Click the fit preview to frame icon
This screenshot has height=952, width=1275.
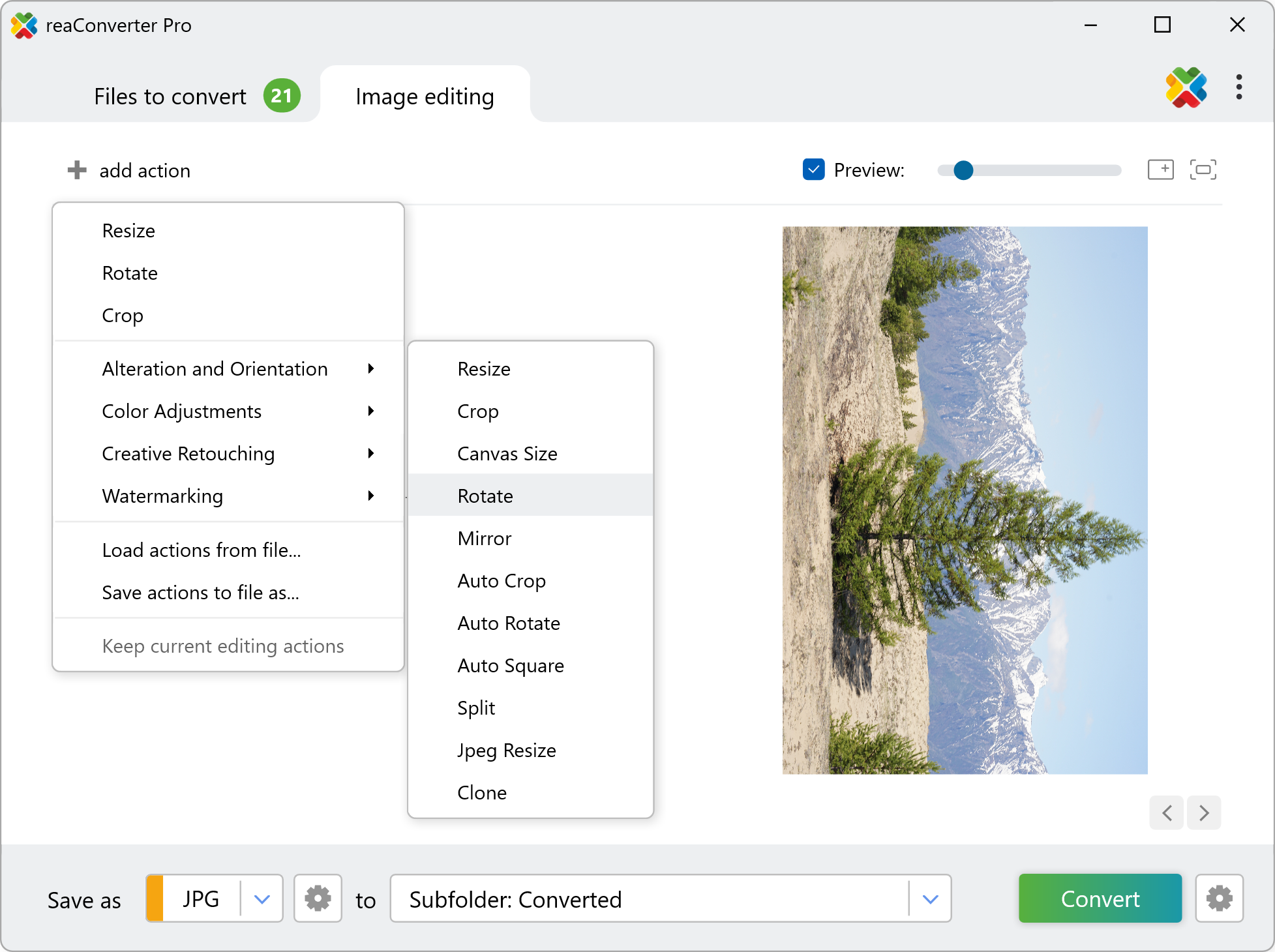tap(1203, 170)
